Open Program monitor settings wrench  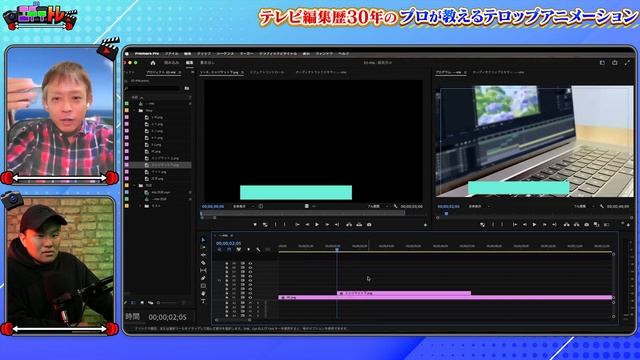coord(602,207)
